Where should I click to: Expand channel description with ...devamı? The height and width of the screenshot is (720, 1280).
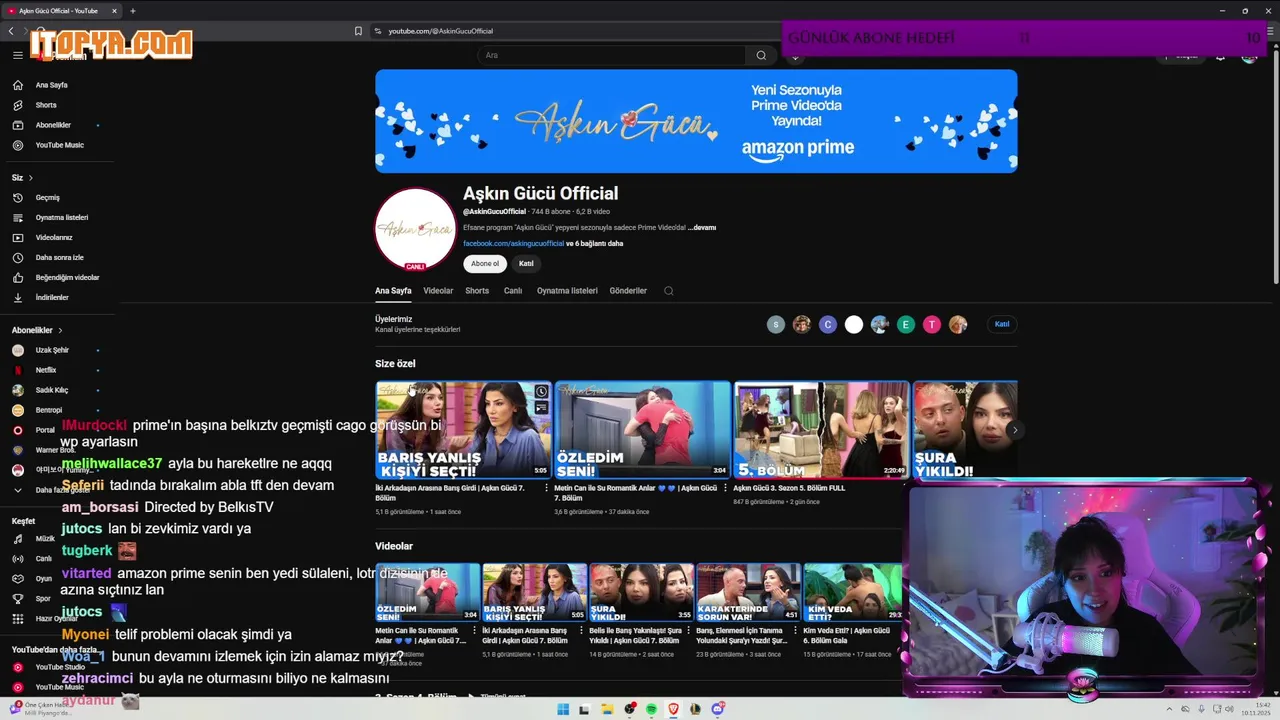tap(702, 228)
